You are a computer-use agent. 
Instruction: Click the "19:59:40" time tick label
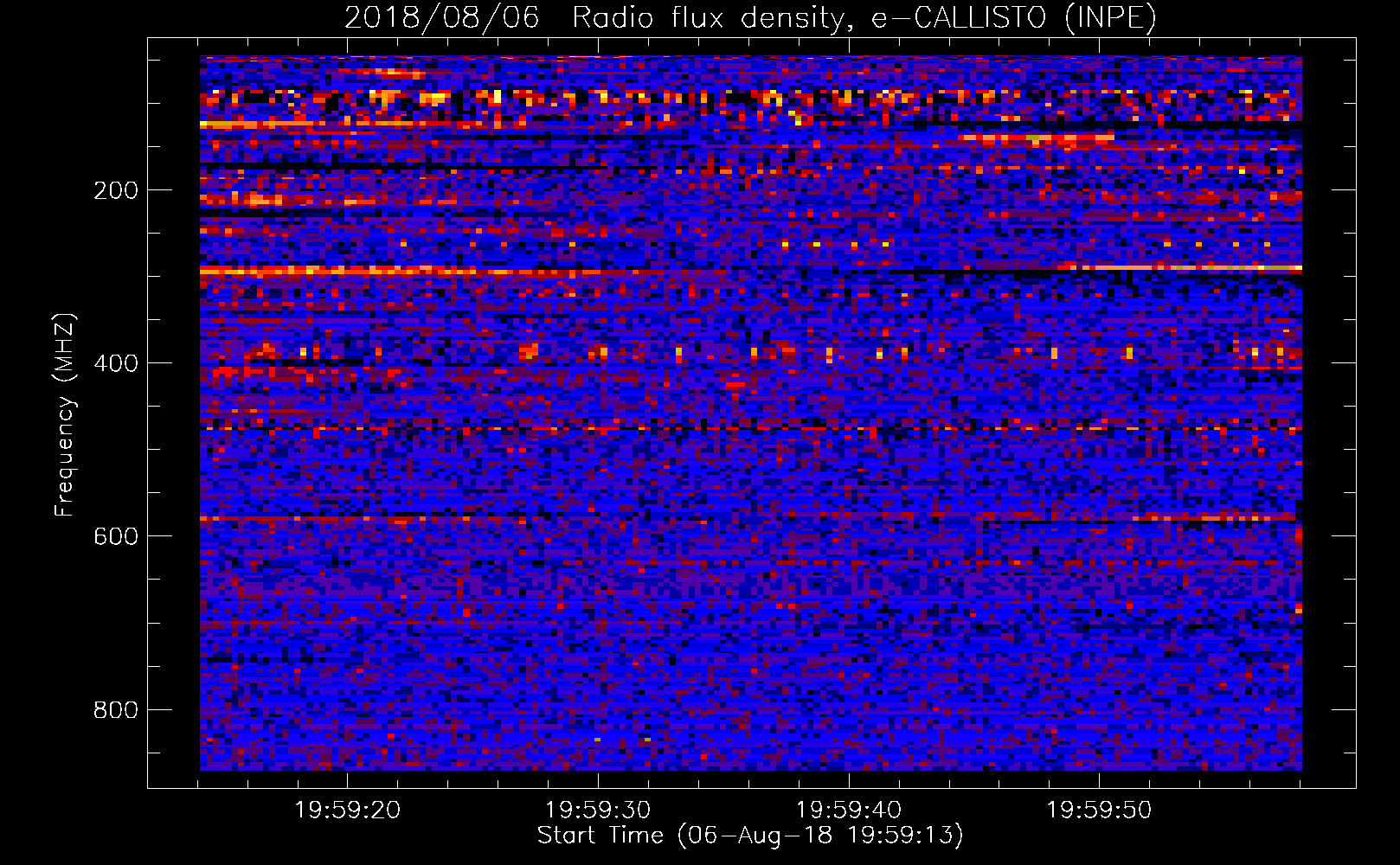[849, 811]
